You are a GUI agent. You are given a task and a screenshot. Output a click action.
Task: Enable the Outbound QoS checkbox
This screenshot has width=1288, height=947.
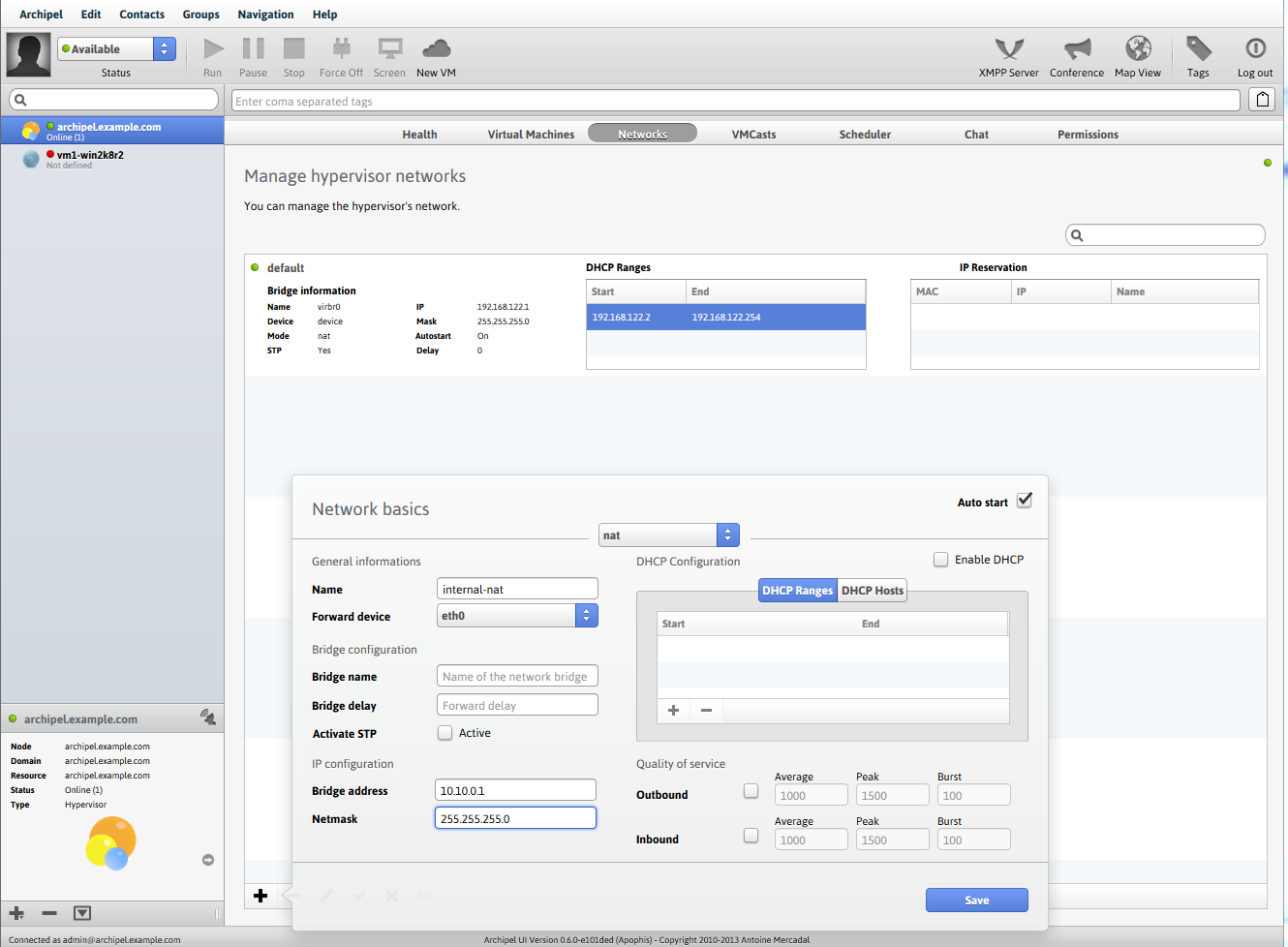click(751, 791)
